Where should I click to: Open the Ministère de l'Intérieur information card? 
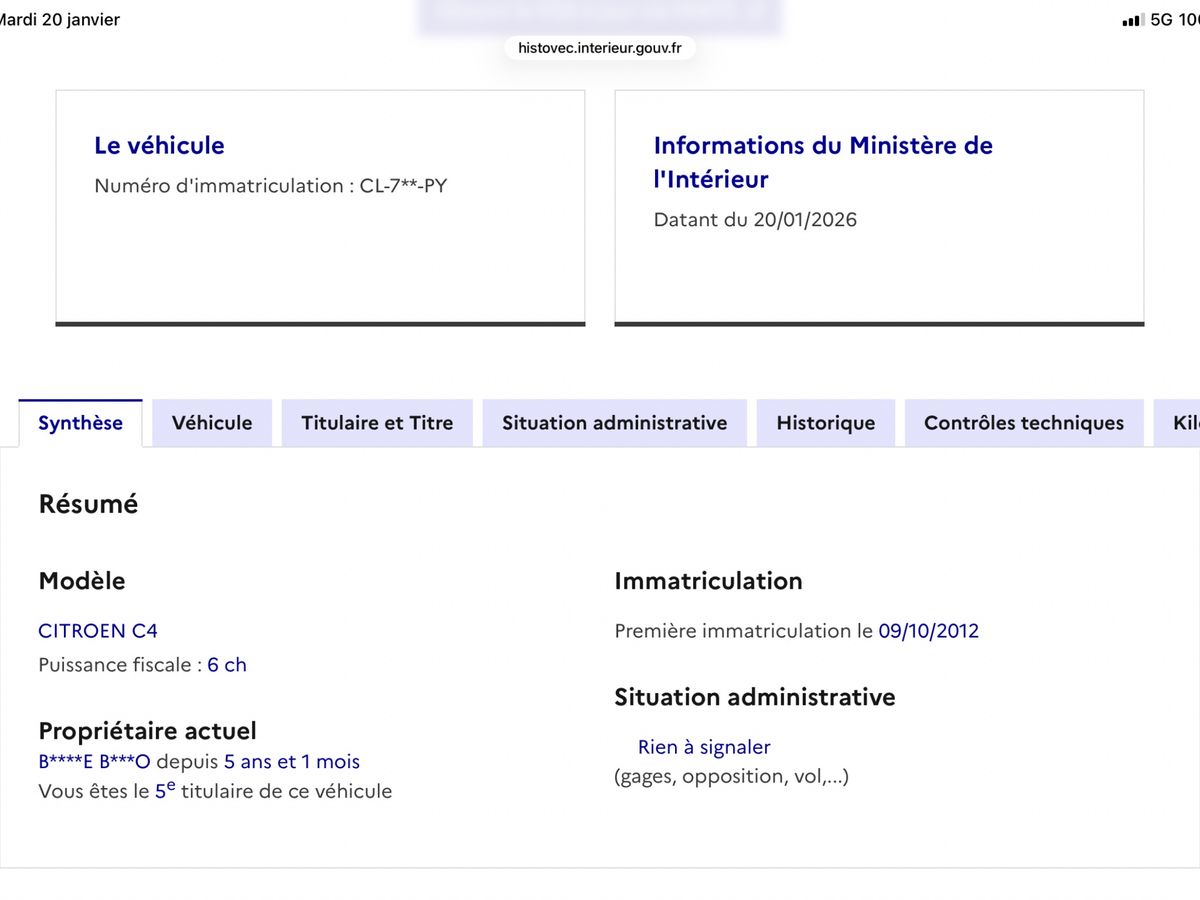878,205
